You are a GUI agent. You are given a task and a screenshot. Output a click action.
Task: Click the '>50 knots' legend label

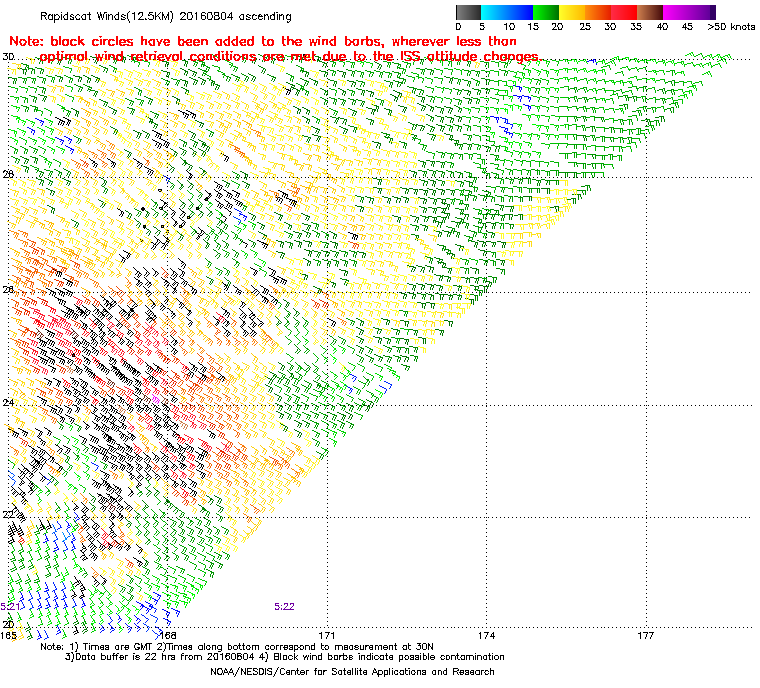(731, 27)
